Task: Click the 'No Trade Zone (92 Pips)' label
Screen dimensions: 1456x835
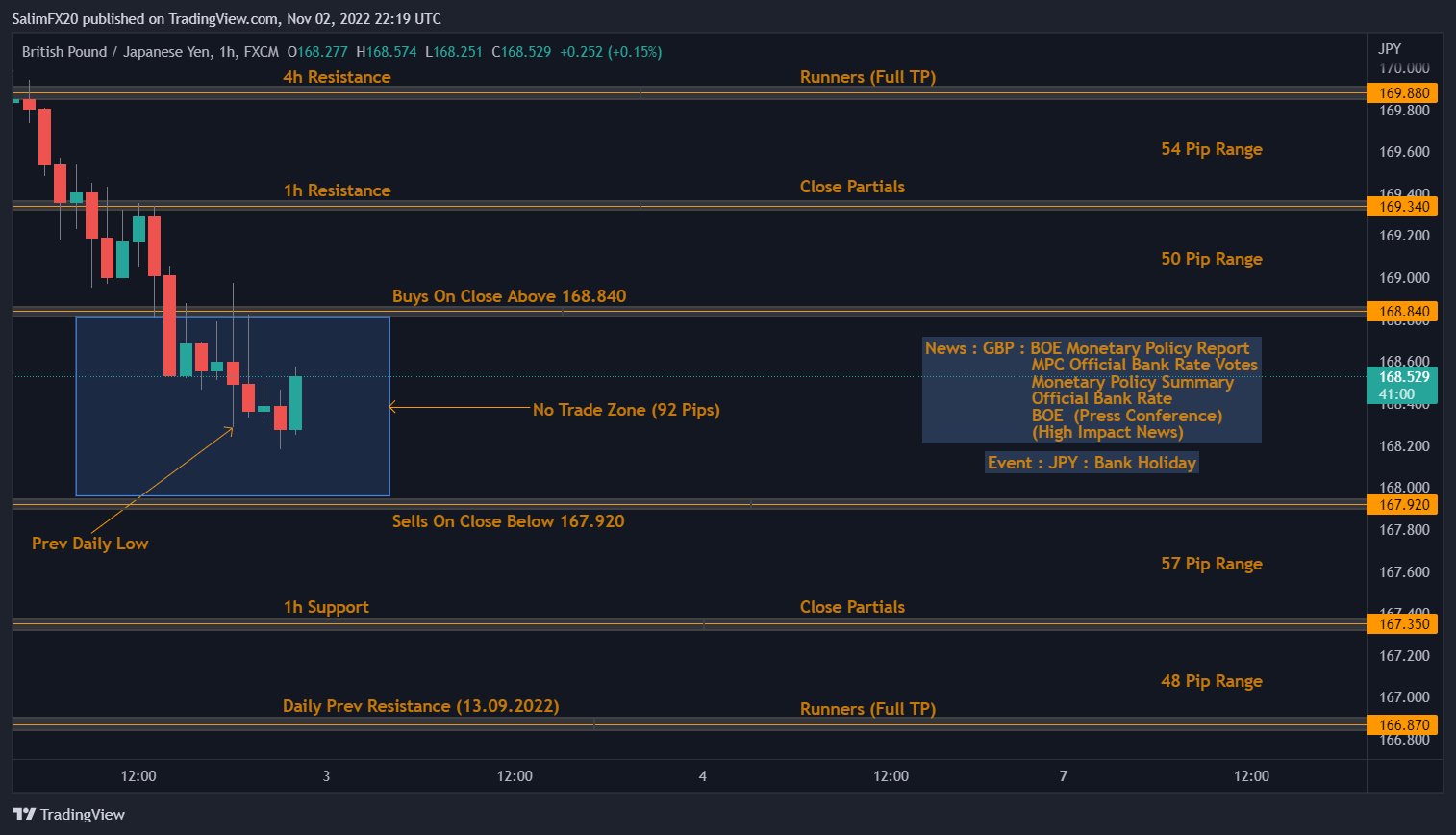Action: click(626, 410)
